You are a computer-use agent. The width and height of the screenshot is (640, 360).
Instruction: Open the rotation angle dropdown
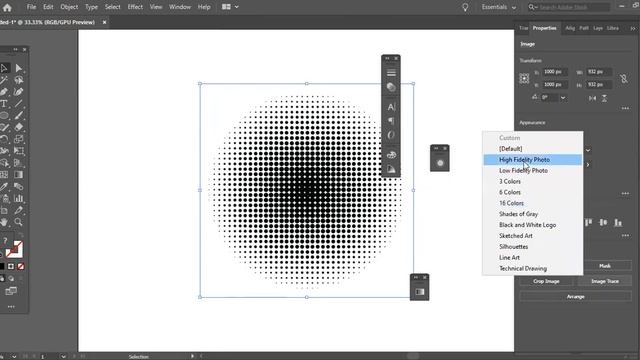pos(563,98)
